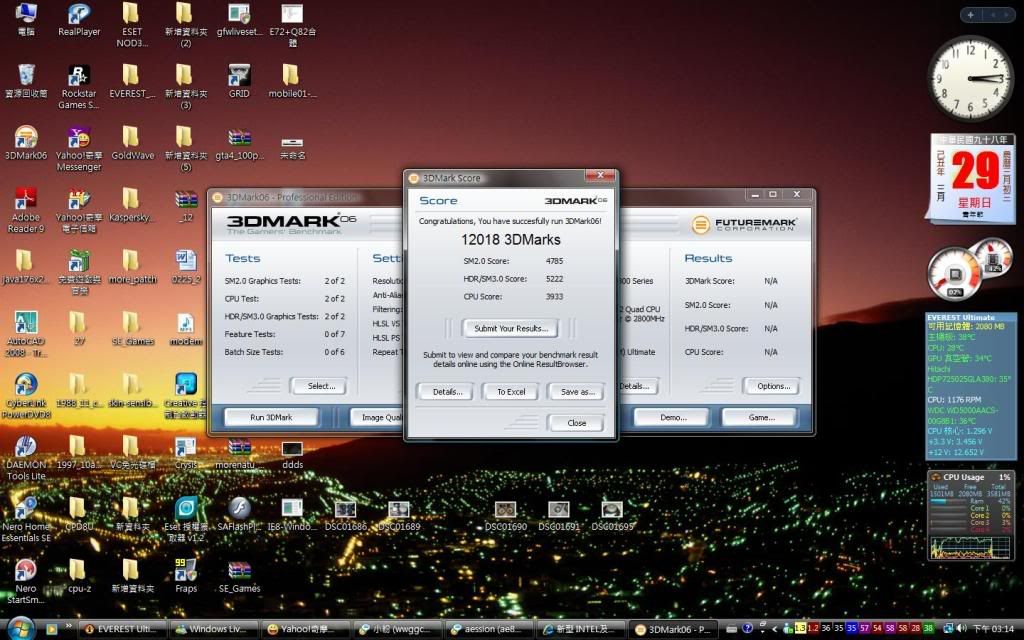Select the modem file icon
This screenshot has height=640, width=1024.
click(x=186, y=328)
